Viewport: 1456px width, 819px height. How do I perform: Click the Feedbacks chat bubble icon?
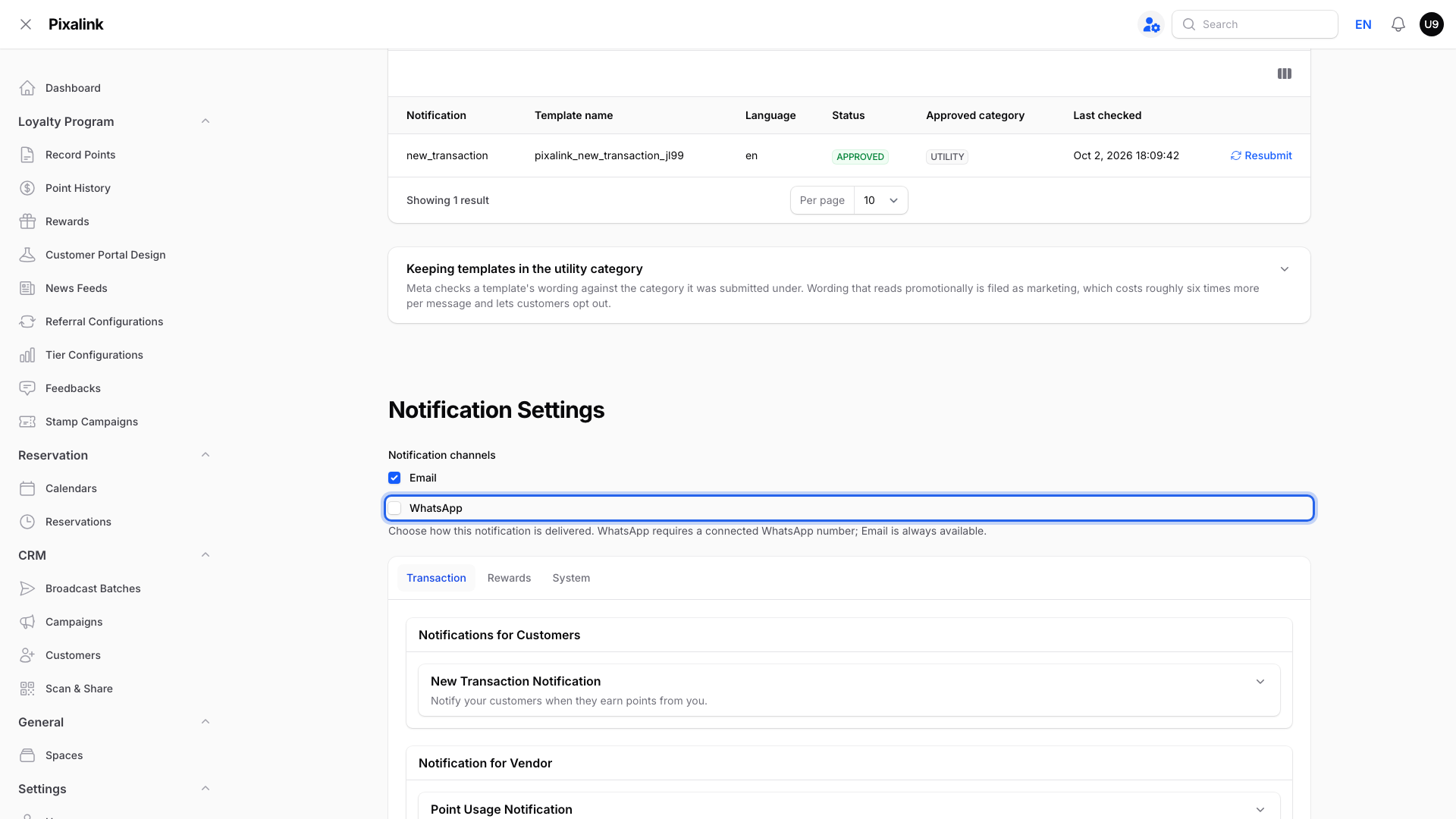pos(27,388)
